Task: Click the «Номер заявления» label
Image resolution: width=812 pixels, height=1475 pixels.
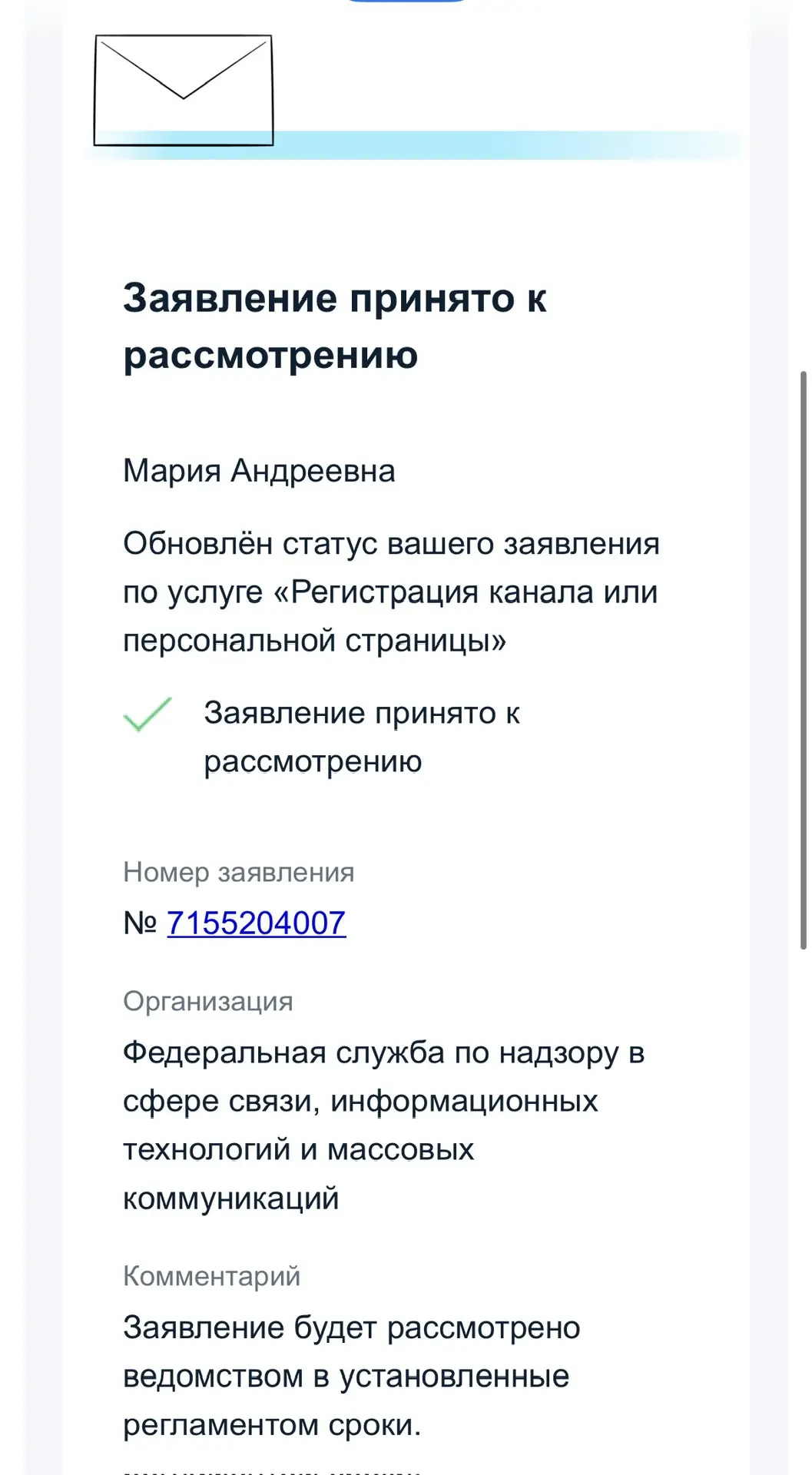Action: (x=239, y=872)
